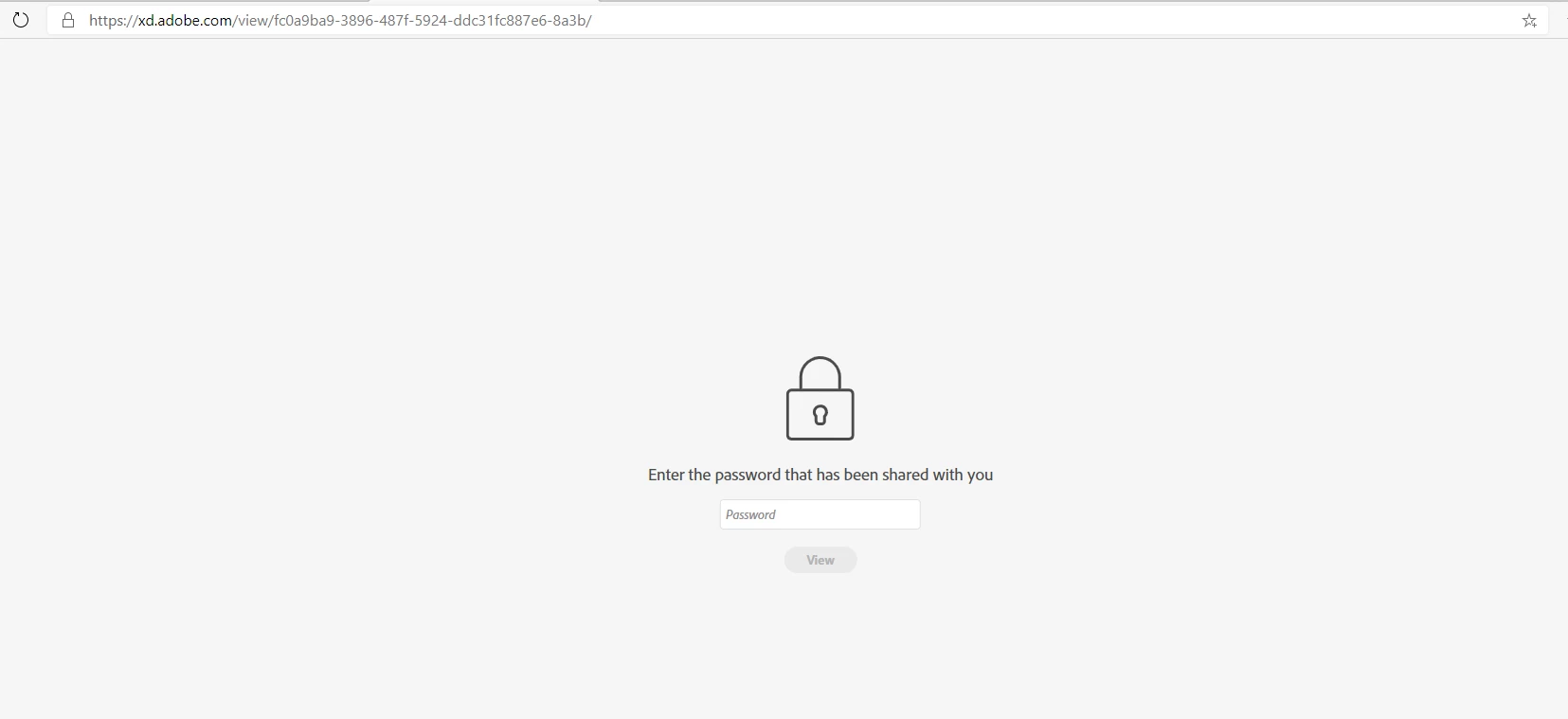Focus the Password input field
Screen dimensions: 1568x719
pos(820,514)
